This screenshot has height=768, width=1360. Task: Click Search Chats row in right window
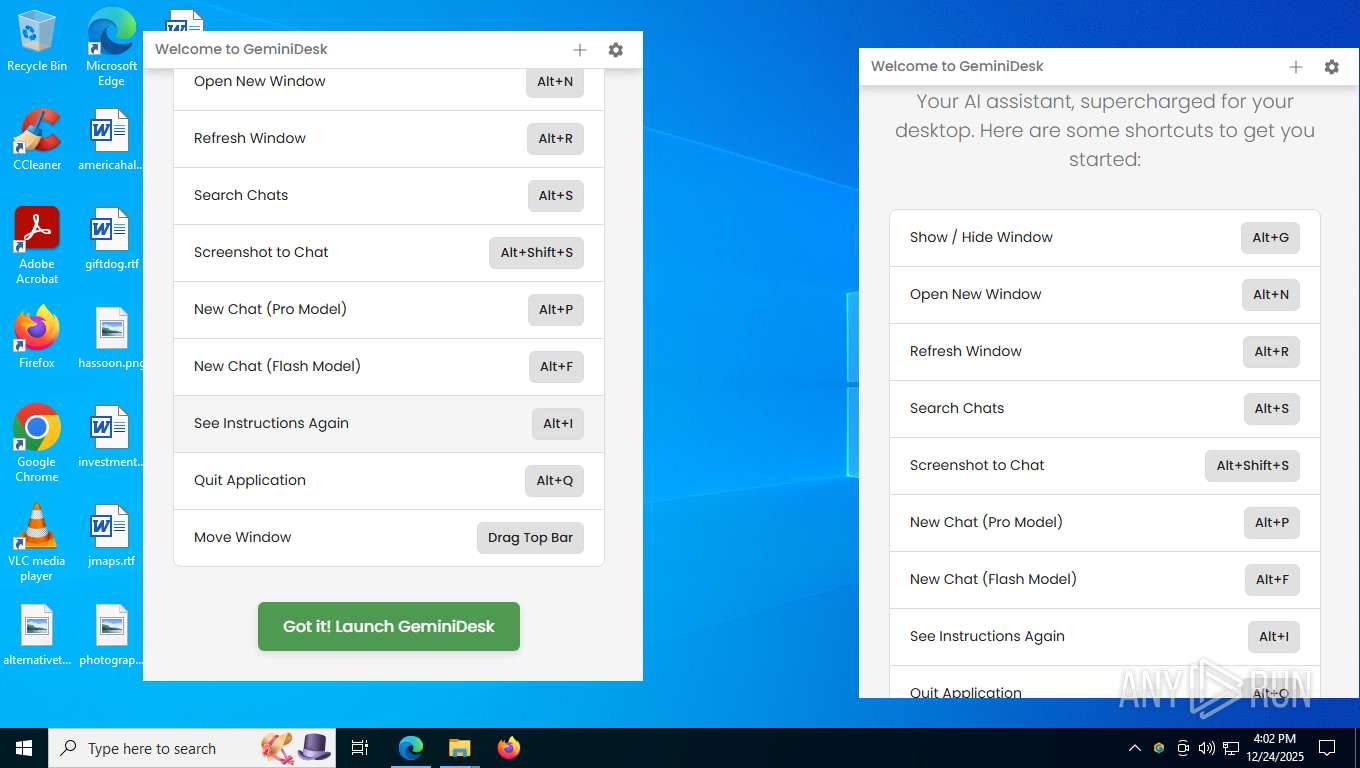[1105, 409]
